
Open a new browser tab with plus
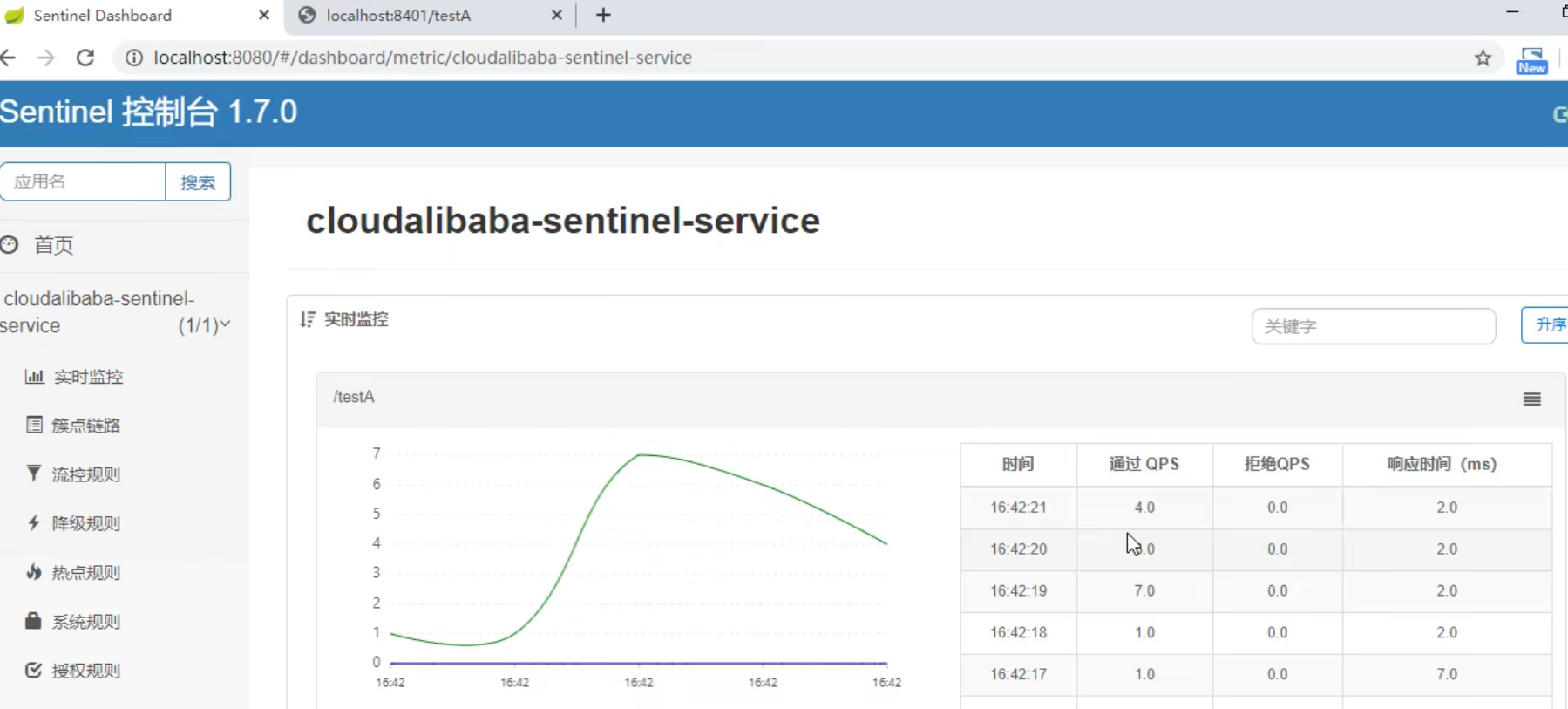pyautogui.click(x=603, y=15)
